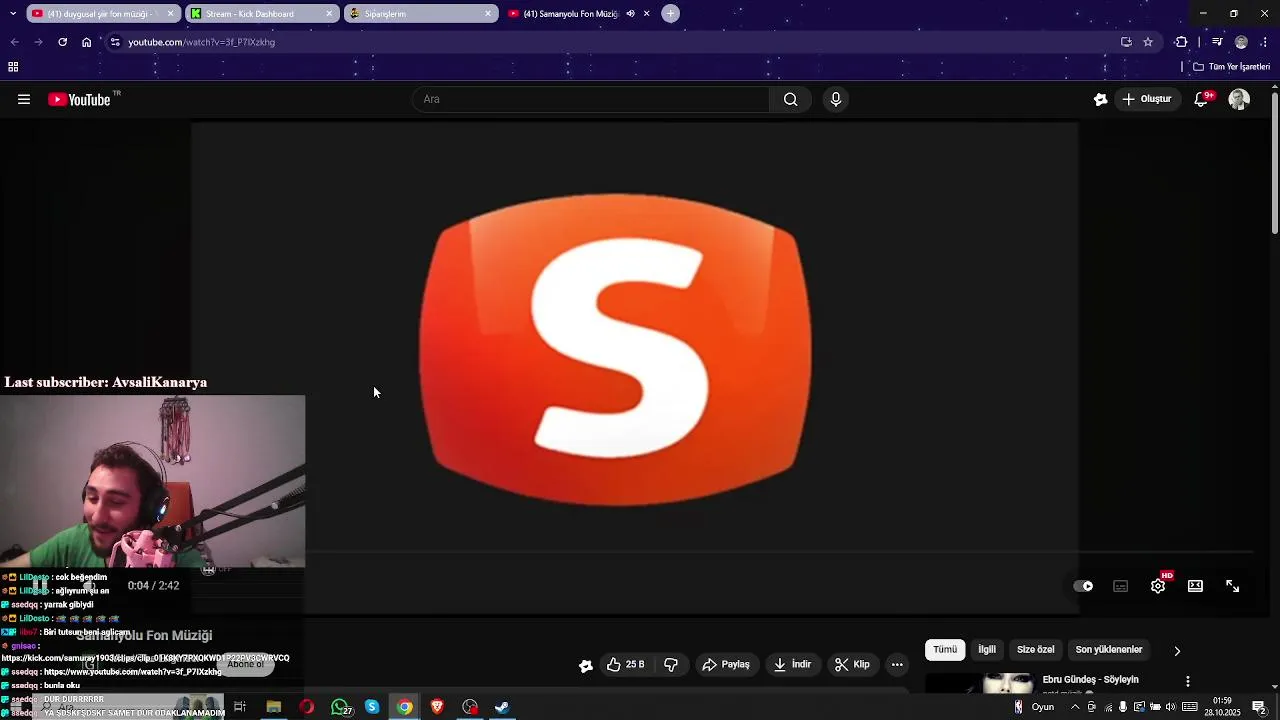The height and width of the screenshot is (720, 1280).
Task: Go to browser home page
Action: click(x=86, y=42)
